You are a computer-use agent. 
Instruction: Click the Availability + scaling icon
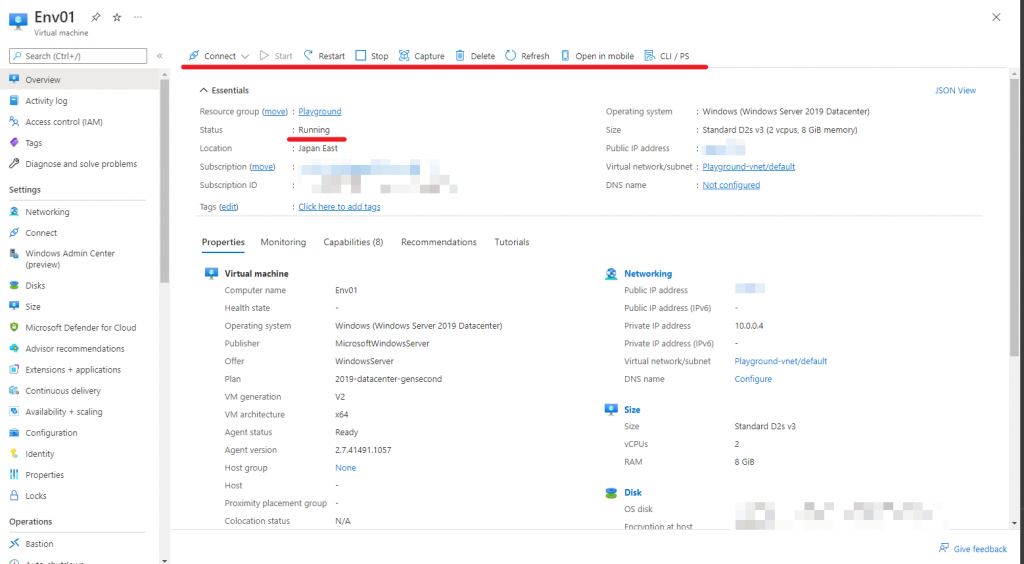click(14, 412)
